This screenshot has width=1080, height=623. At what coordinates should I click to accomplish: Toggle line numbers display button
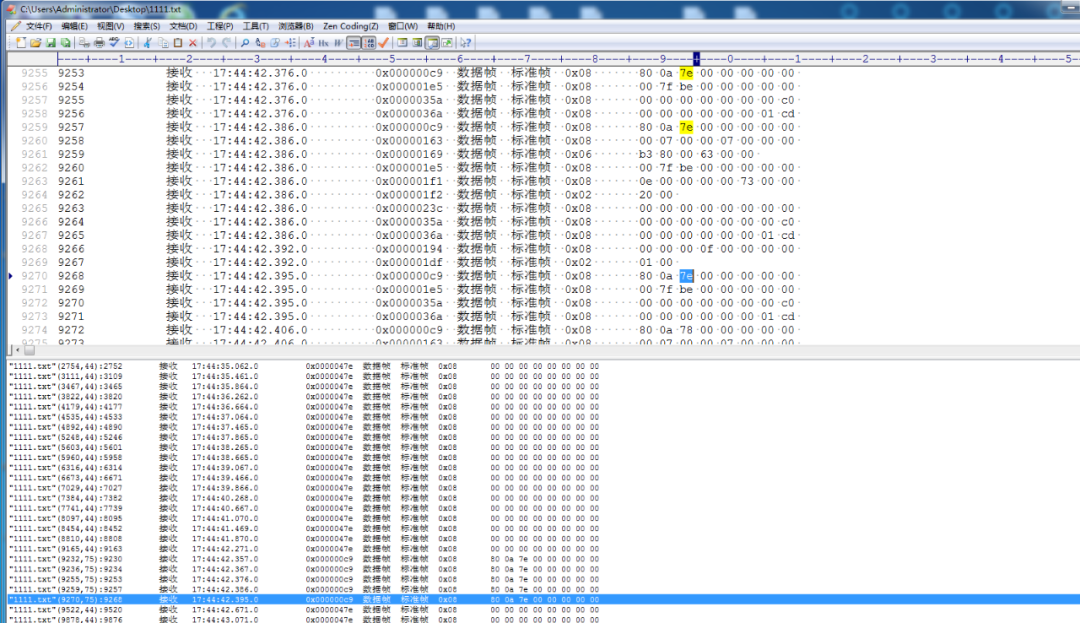pyautogui.click(x=369, y=43)
